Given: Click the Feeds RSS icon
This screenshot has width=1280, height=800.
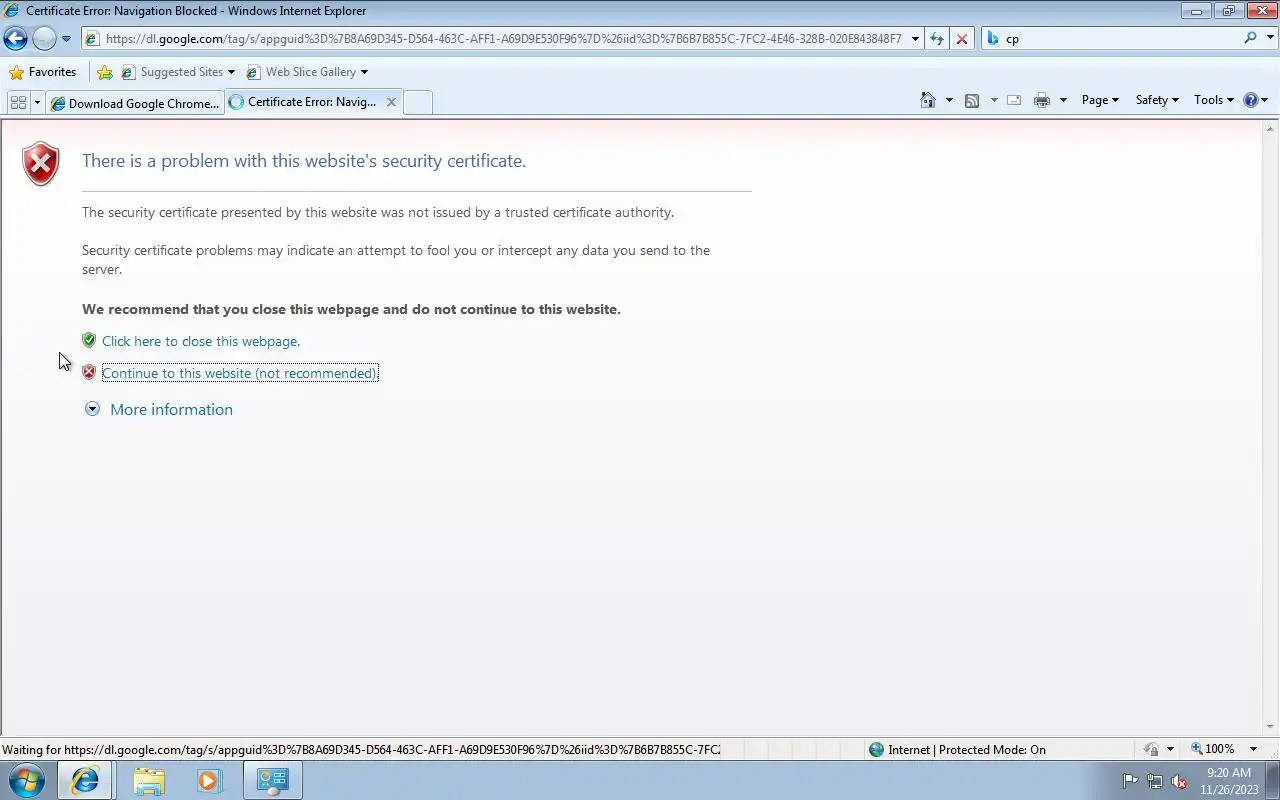Looking at the screenshot, I should click(972, 100).
